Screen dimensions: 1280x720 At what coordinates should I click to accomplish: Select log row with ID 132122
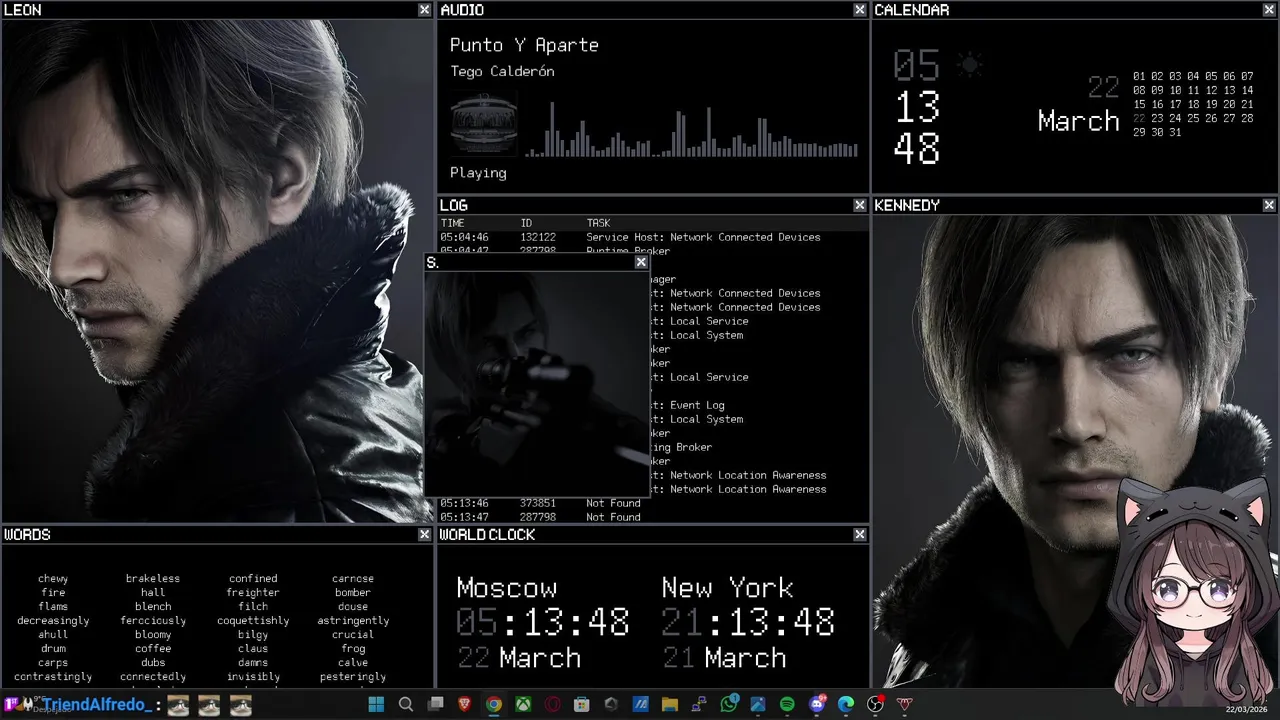point(654,237)
